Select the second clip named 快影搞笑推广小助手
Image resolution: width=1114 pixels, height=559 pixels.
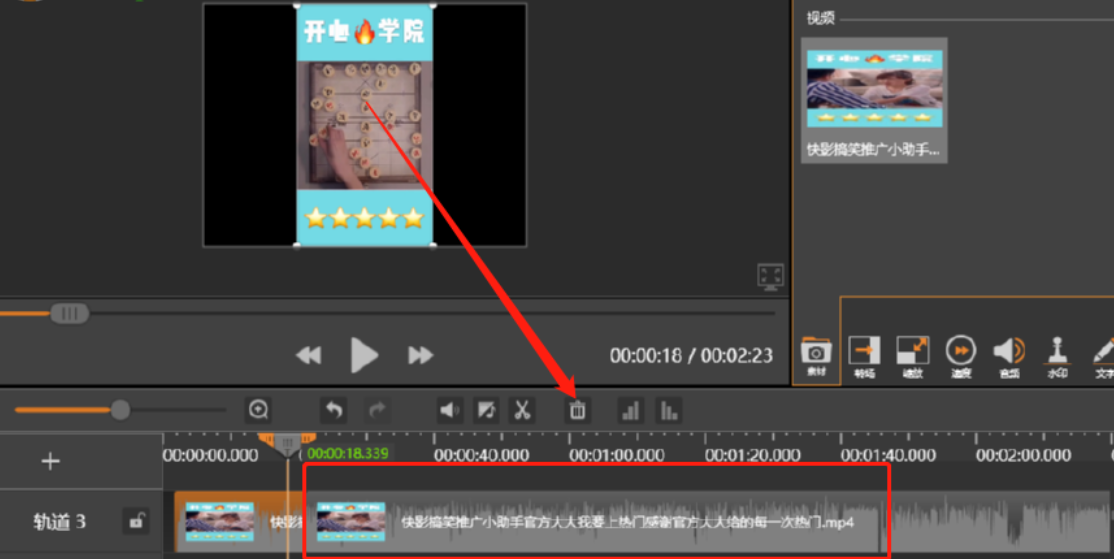(x=592, y=522)
